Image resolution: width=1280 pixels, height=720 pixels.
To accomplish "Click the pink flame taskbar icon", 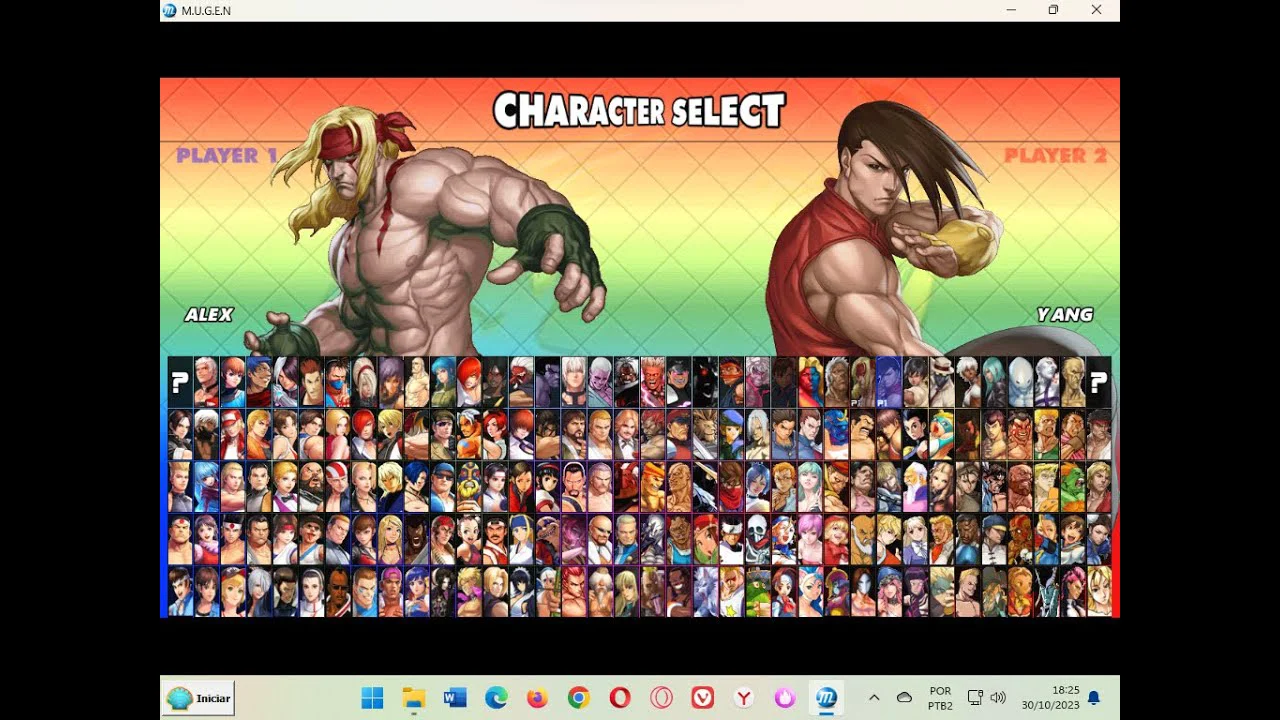I will (785, 698).
